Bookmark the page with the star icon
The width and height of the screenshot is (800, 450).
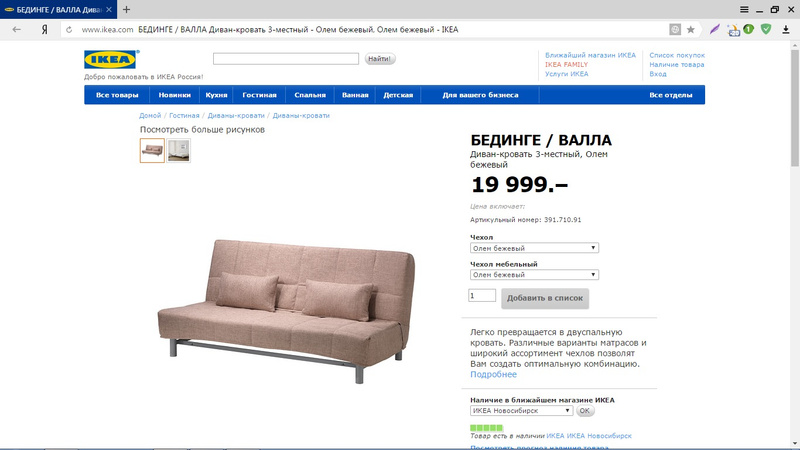point(690,30)
